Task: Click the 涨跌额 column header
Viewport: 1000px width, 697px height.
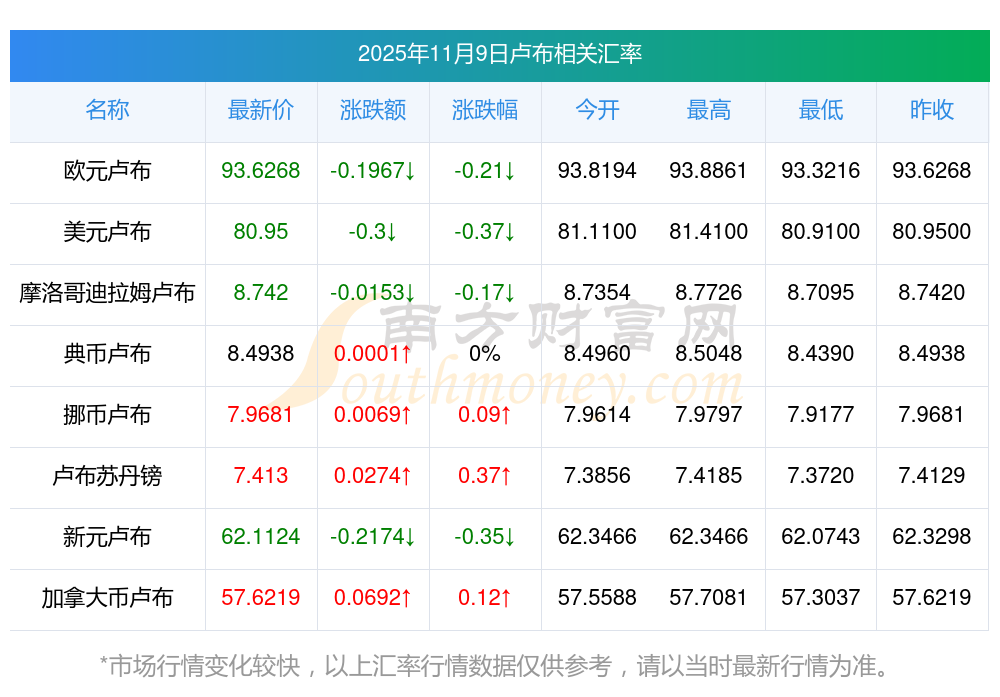Action: 372,110
